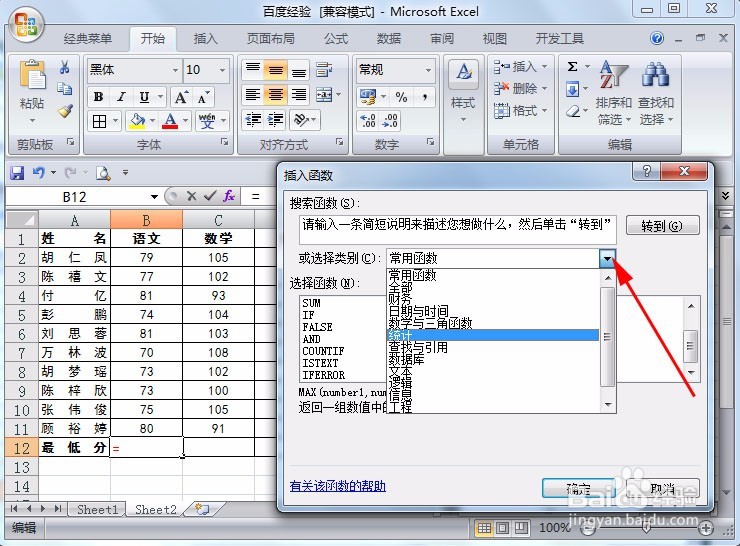
Task: Open the number format 常规 dropdown
Action: coord(428,70)
